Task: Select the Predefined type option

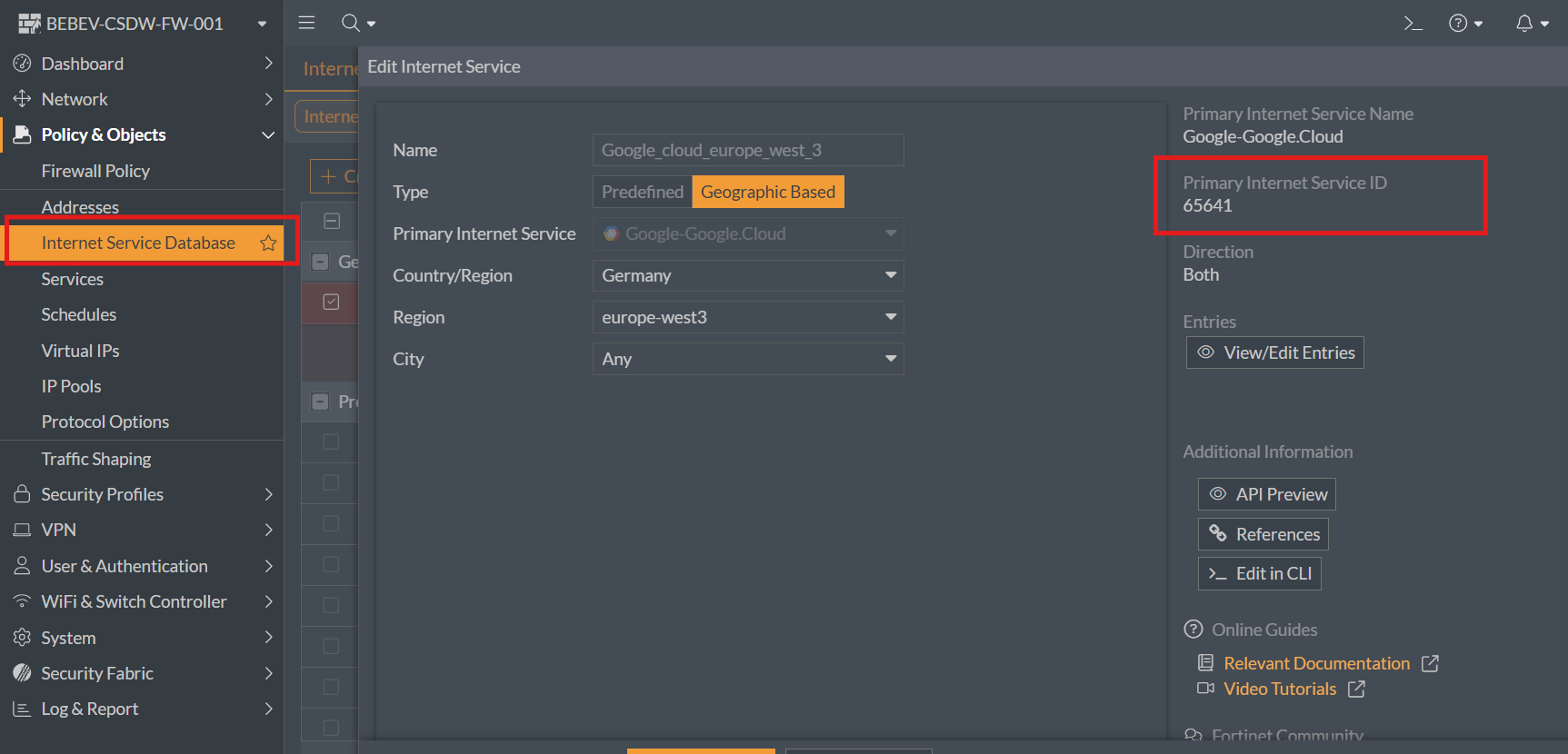Action: tap(643, 192)
